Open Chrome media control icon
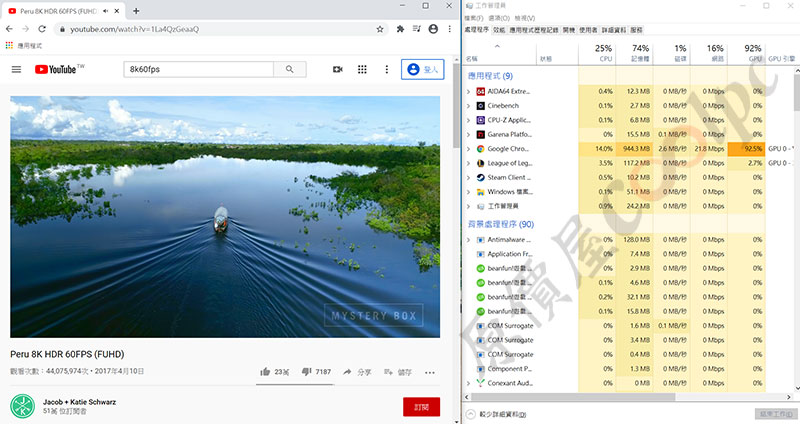The width and height of the screenshot is (800, 424). click(417, 29)
